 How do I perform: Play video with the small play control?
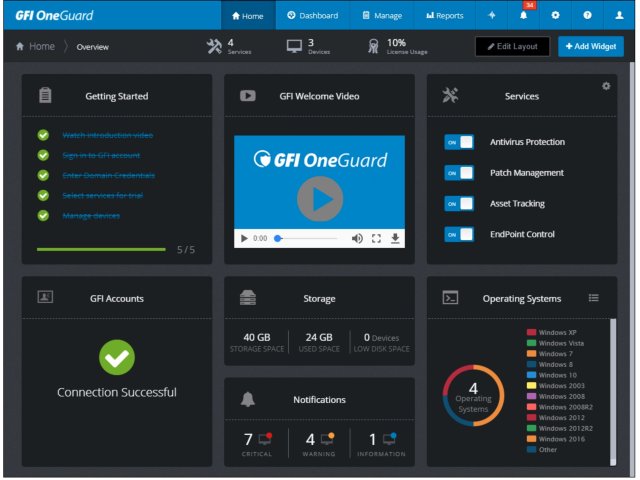click(244, 238)
